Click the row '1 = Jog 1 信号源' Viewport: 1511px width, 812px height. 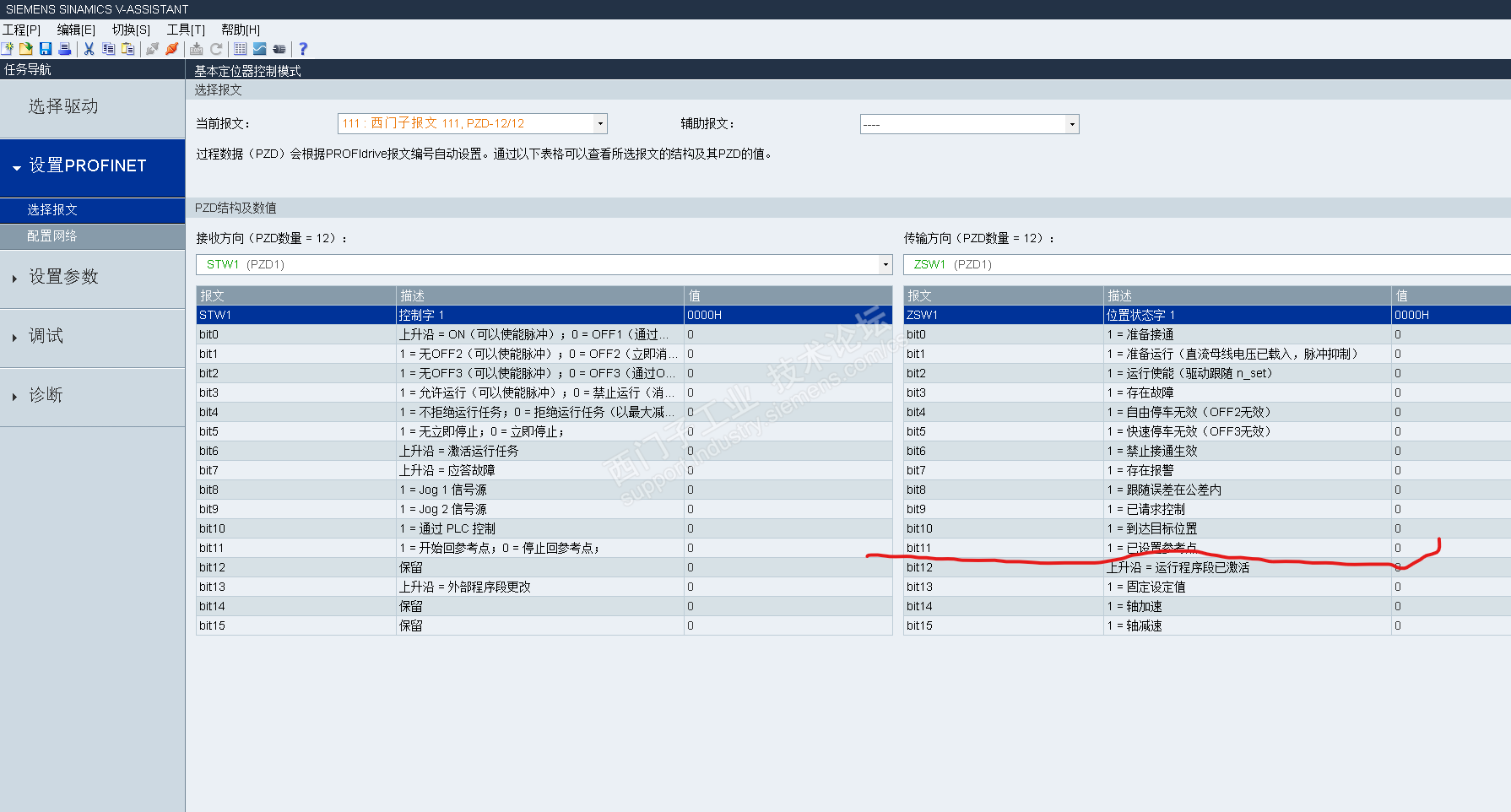544,490
